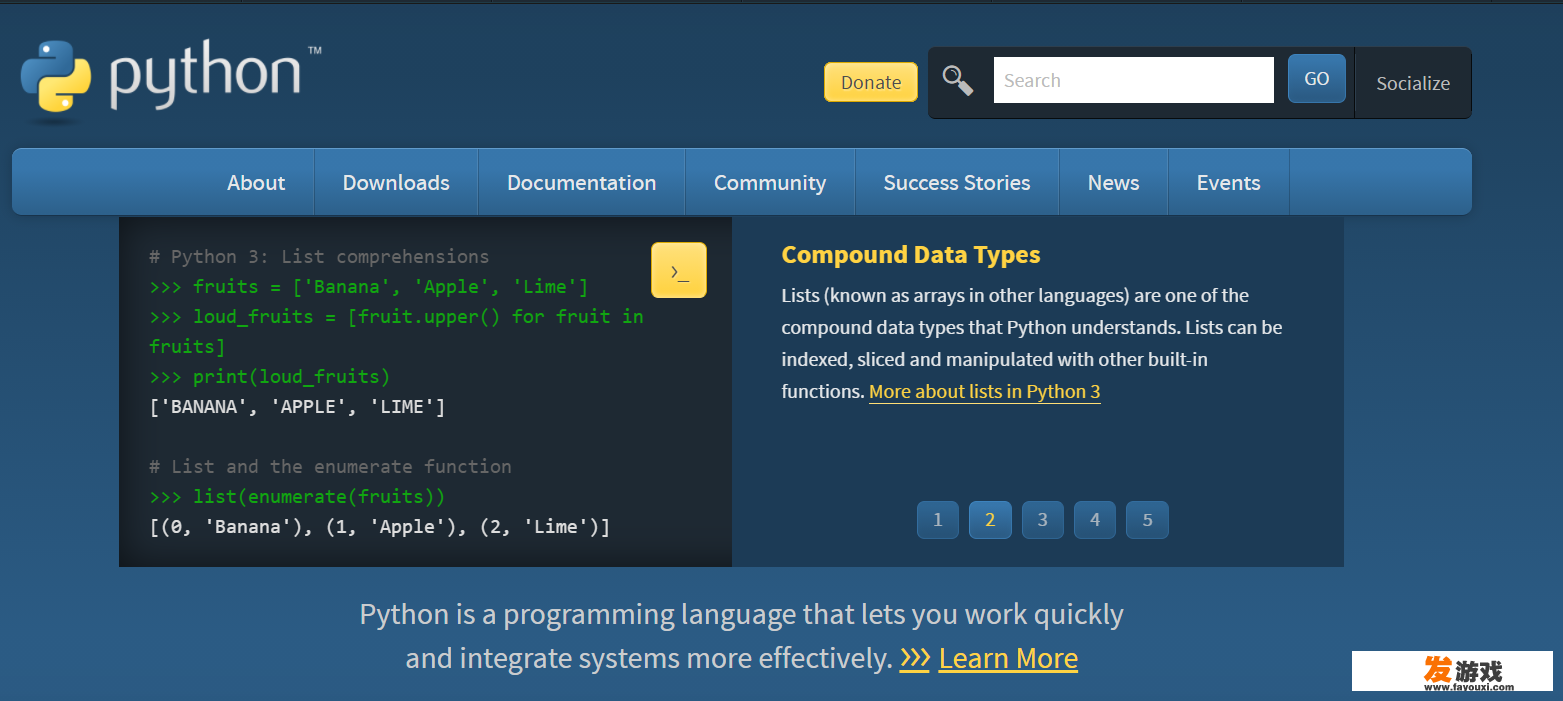This screenshot has height=701, width=1563.
Task: Open the Downloads menu
Action: (396, 182)
